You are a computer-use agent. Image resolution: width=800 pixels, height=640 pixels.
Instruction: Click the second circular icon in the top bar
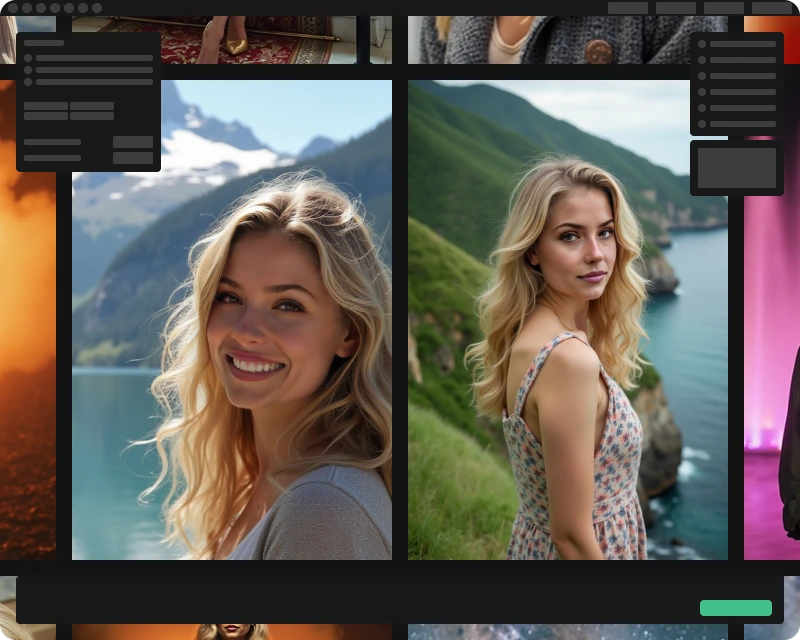click(27, 8)
